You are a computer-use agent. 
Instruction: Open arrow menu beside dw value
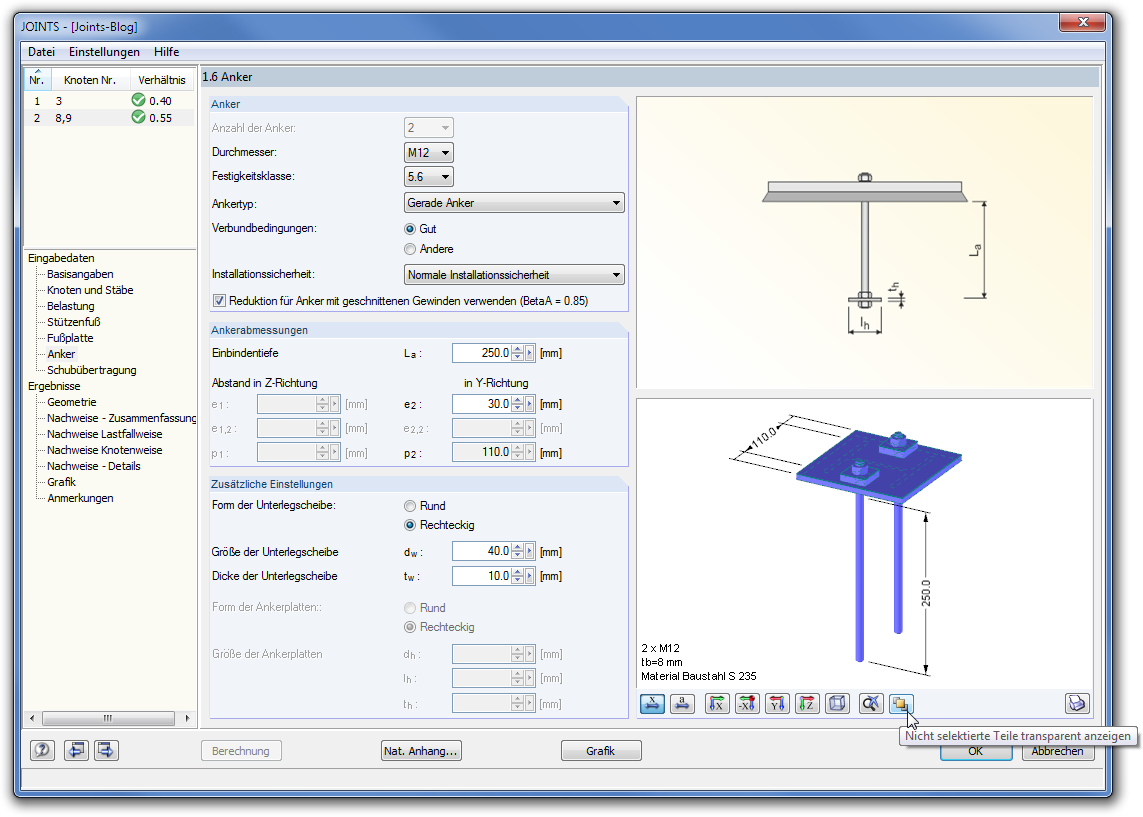point(530,552)
